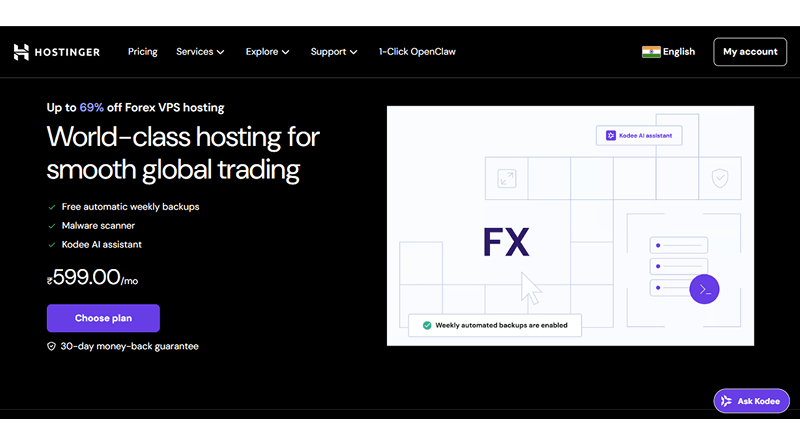
Task: Click the 30-day money-back guarantee text
Action: [130, 346]
